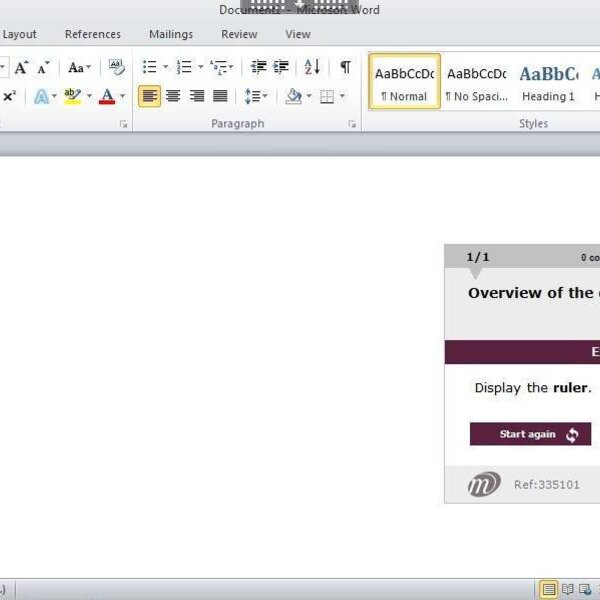Click Decrease Indent icon
The image size is (600, 600).
click(x=258, y=67)
